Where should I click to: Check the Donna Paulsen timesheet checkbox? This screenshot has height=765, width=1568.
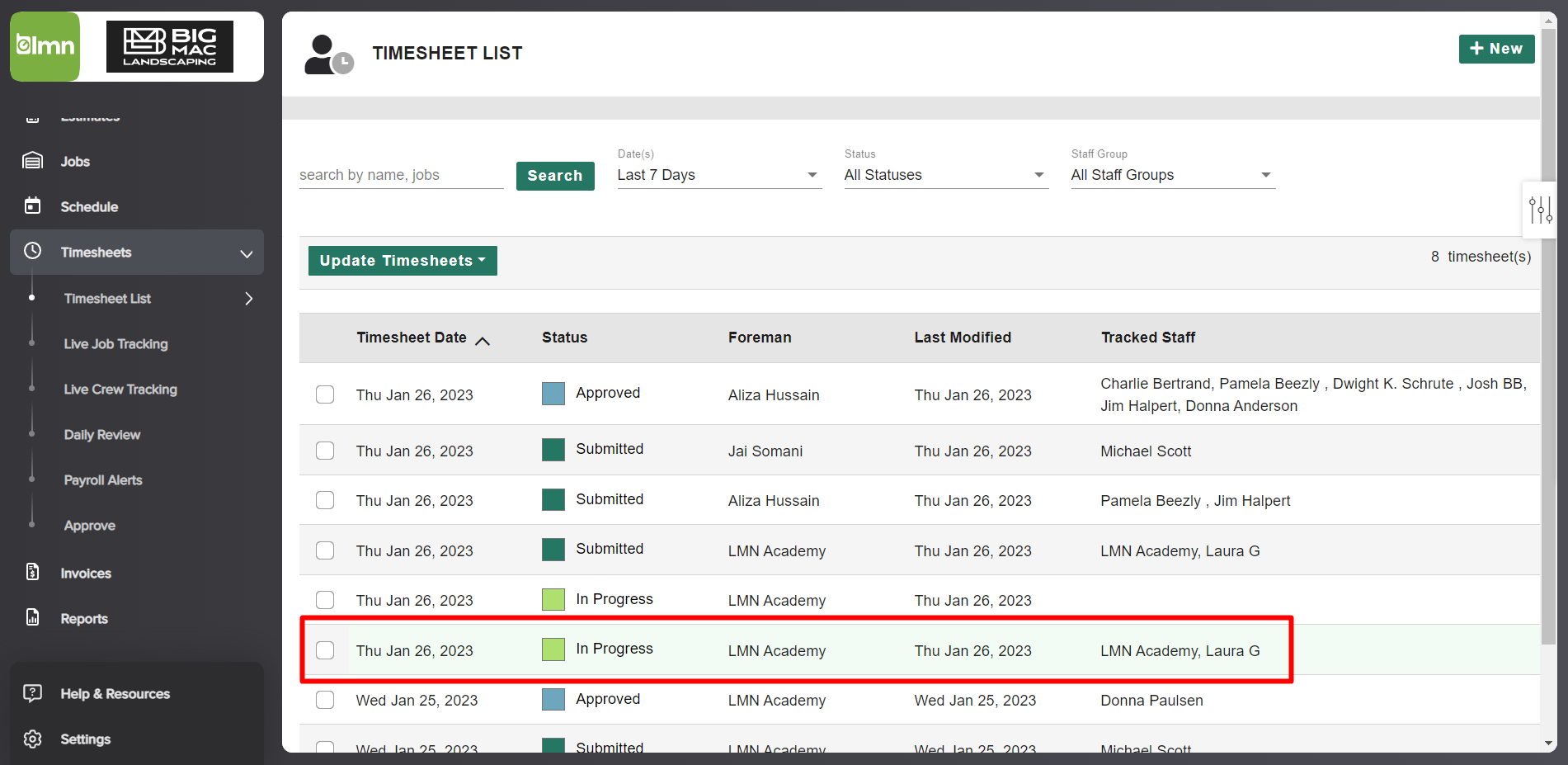325,700
